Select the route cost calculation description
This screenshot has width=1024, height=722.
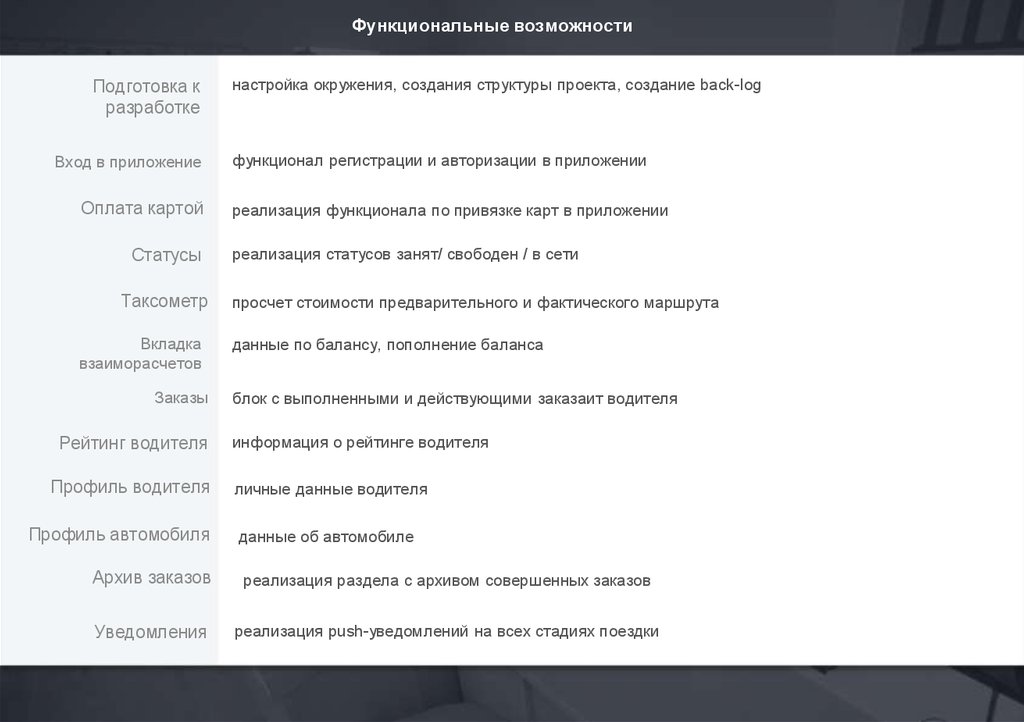tap(475, 302)
